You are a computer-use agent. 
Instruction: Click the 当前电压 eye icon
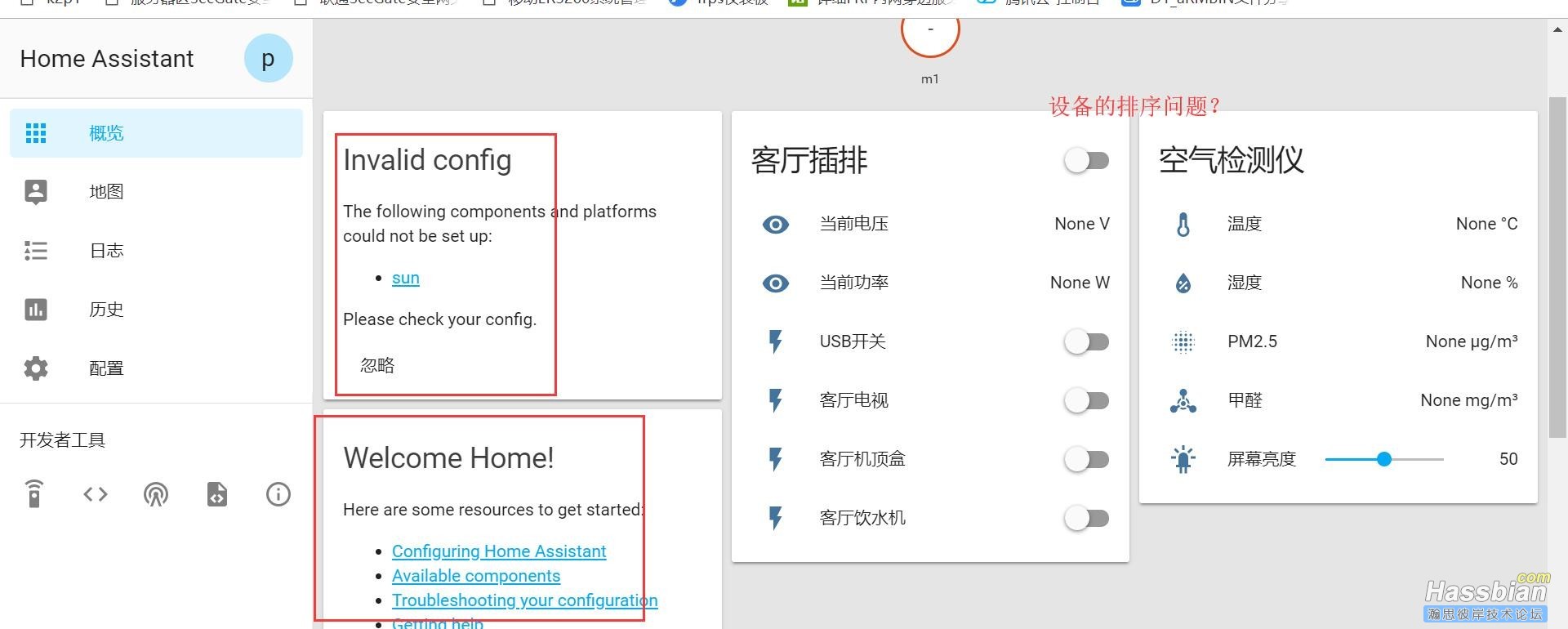point(776,225)
